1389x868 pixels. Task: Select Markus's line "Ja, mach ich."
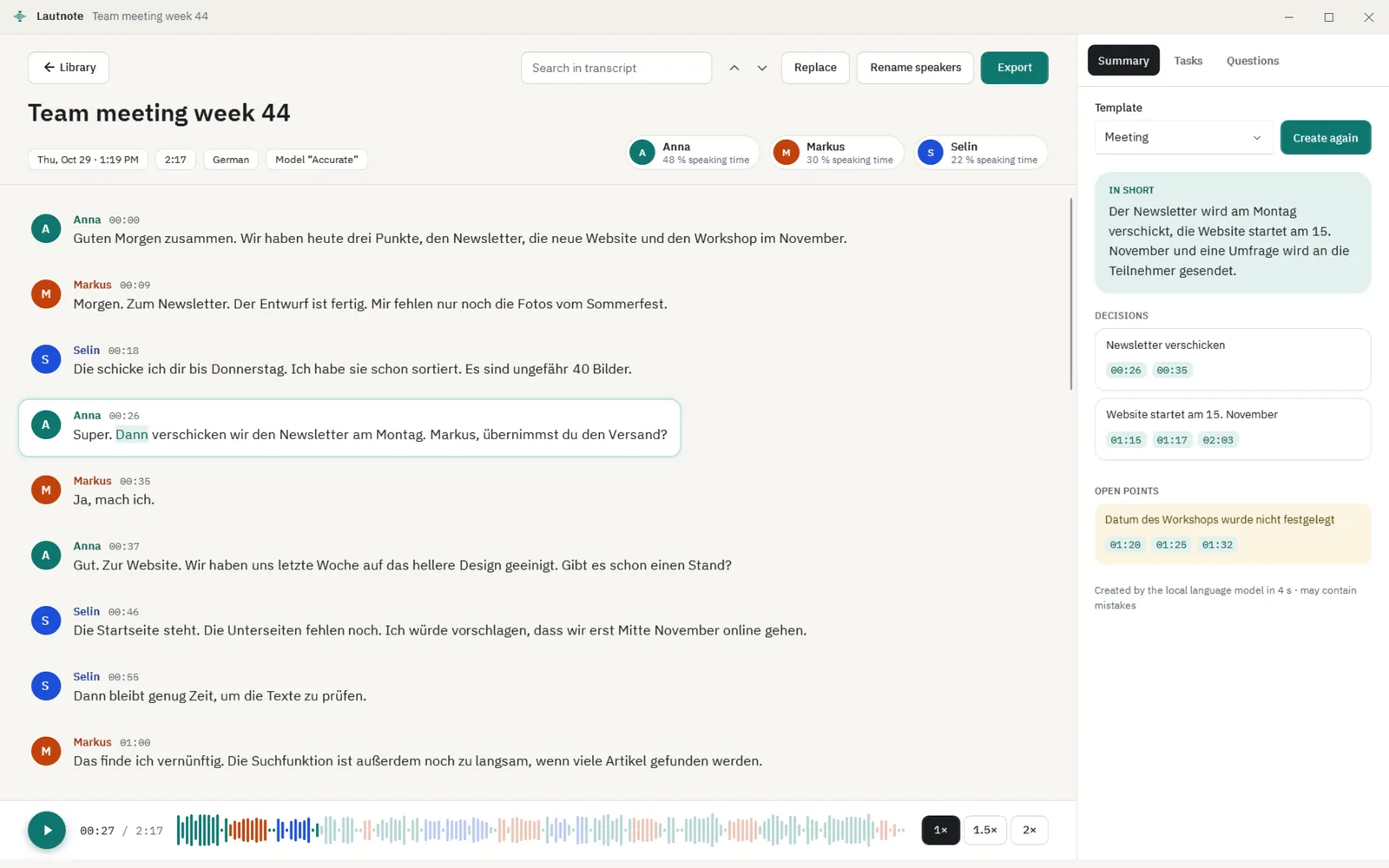click(114, 500)
